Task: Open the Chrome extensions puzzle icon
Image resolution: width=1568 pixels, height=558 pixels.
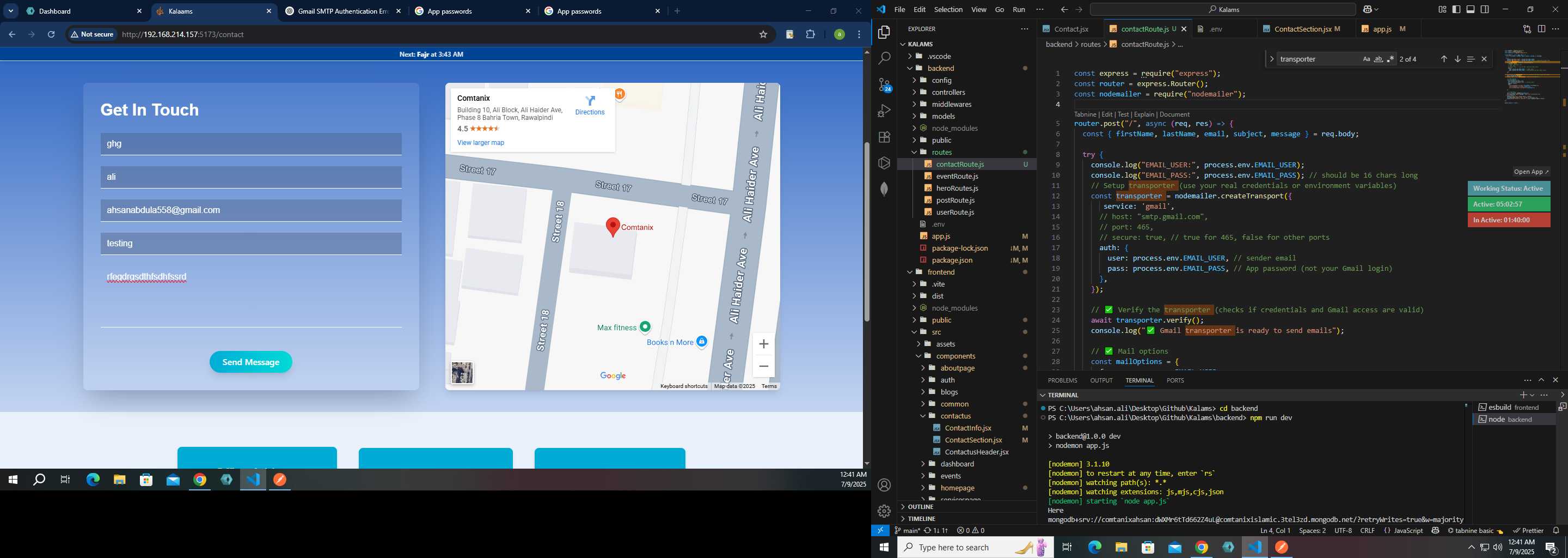Action: click(x=810, y=34)
